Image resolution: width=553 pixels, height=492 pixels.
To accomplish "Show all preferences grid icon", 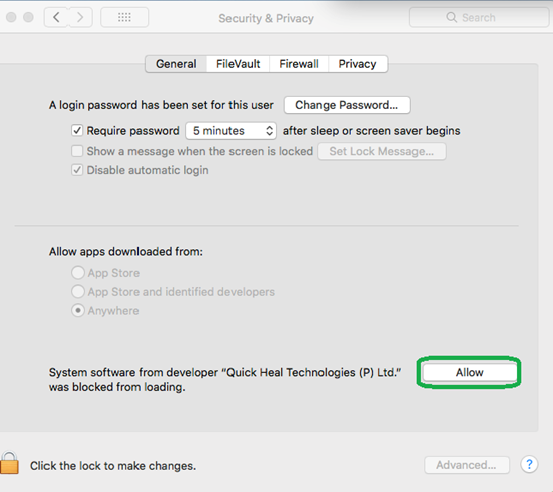I will [124, 17].
